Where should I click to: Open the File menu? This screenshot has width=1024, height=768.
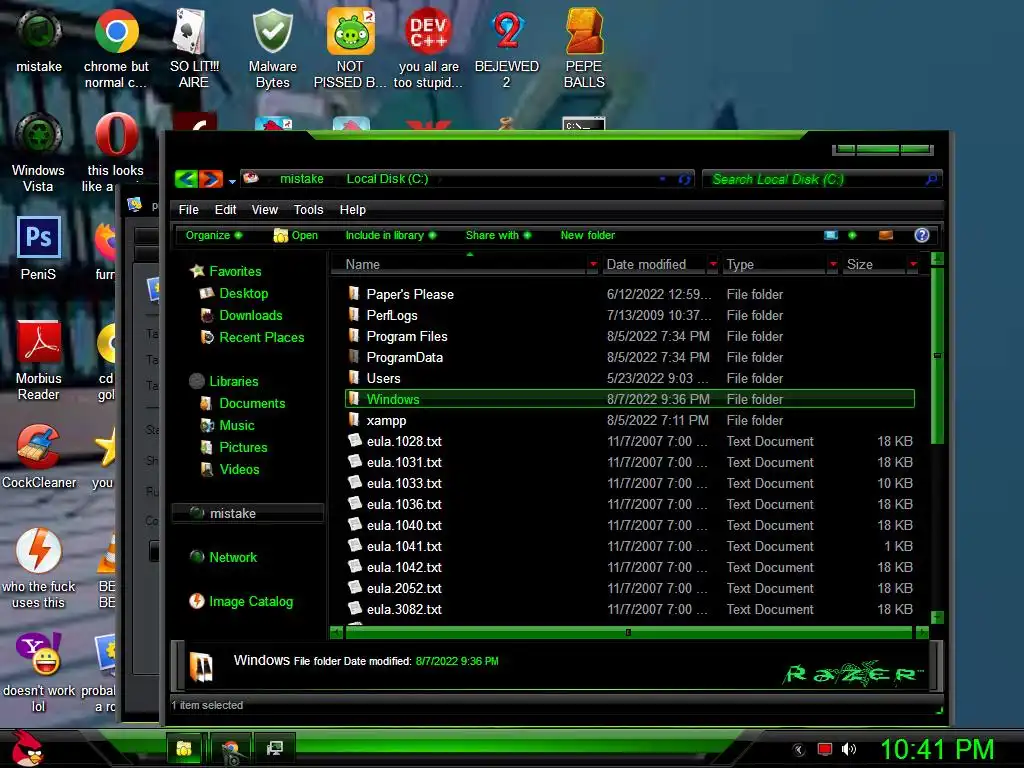pyautogui.click(x=189, y=210)
